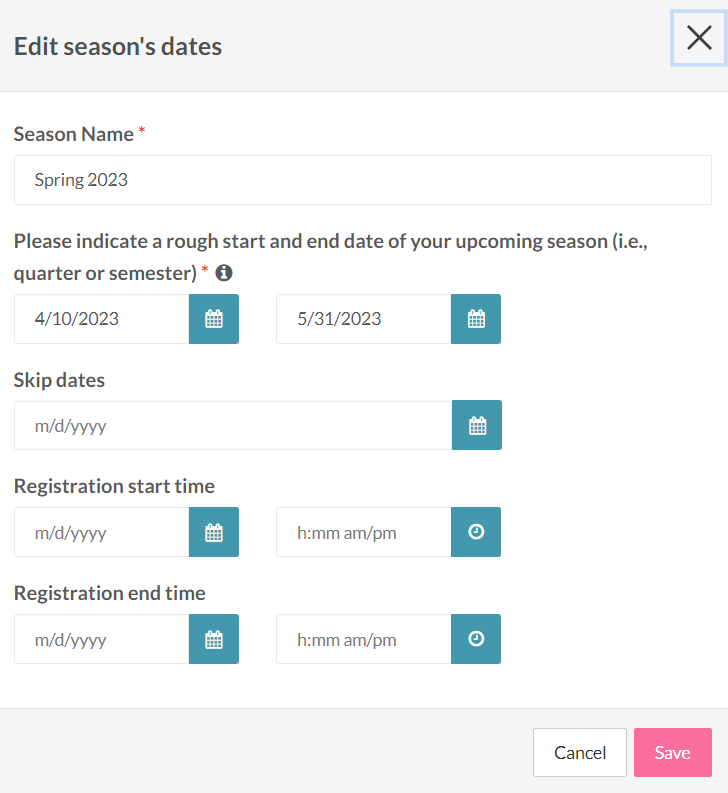Image resolution: width=728 pixels, height=793 pixels.
Task: Click the info icon beside season dates
Action: click(224, 272)
